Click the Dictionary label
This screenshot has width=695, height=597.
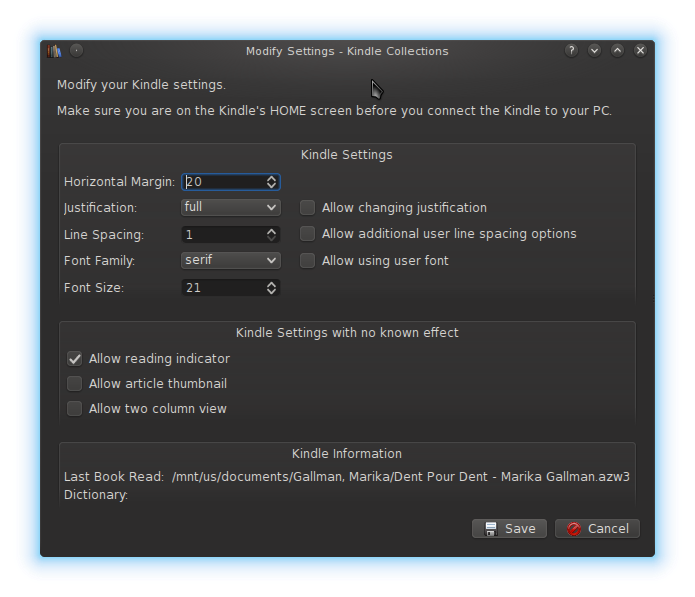(x=96, y=495)
